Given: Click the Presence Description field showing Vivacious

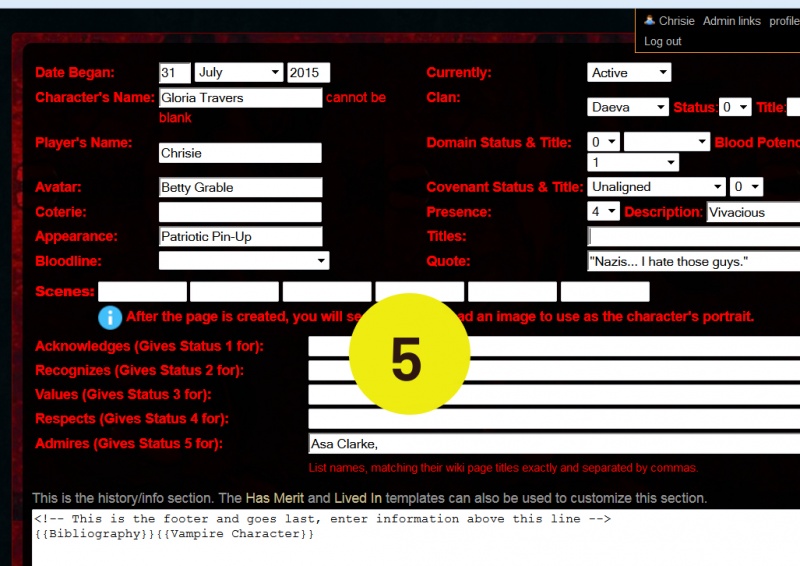Looking at the screenshot, I should (753, 212).
